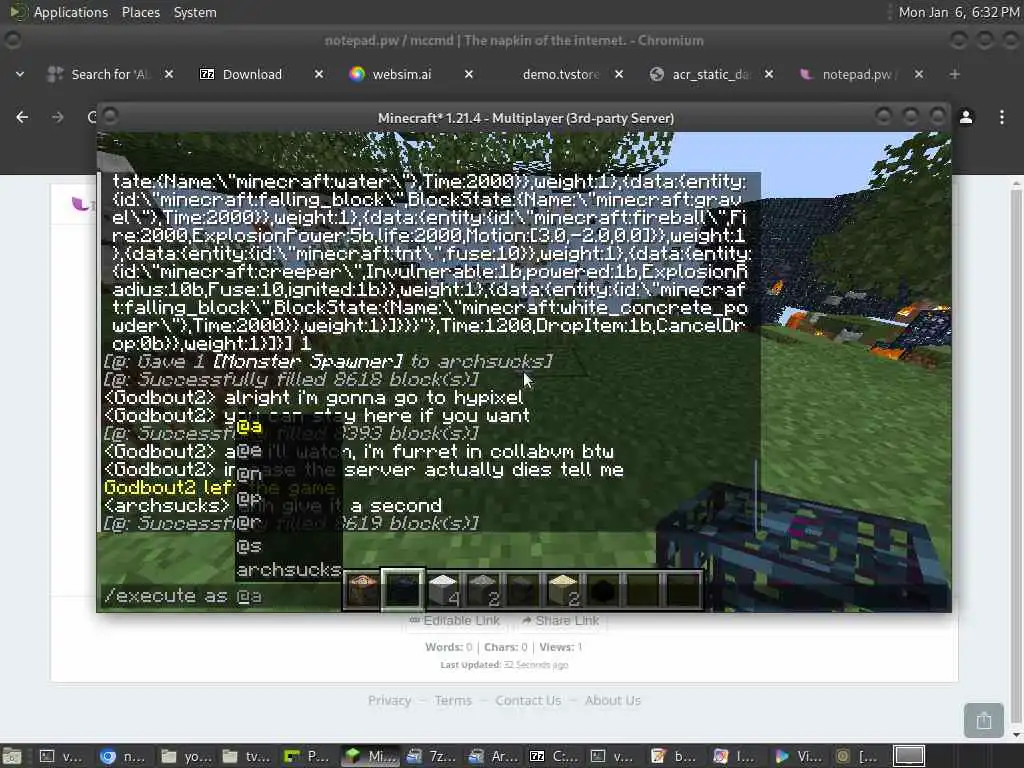Screen dimensions: 1024x768
Task: Click 'Godbout2 left the game' yellow message
Action: point(219,488)
